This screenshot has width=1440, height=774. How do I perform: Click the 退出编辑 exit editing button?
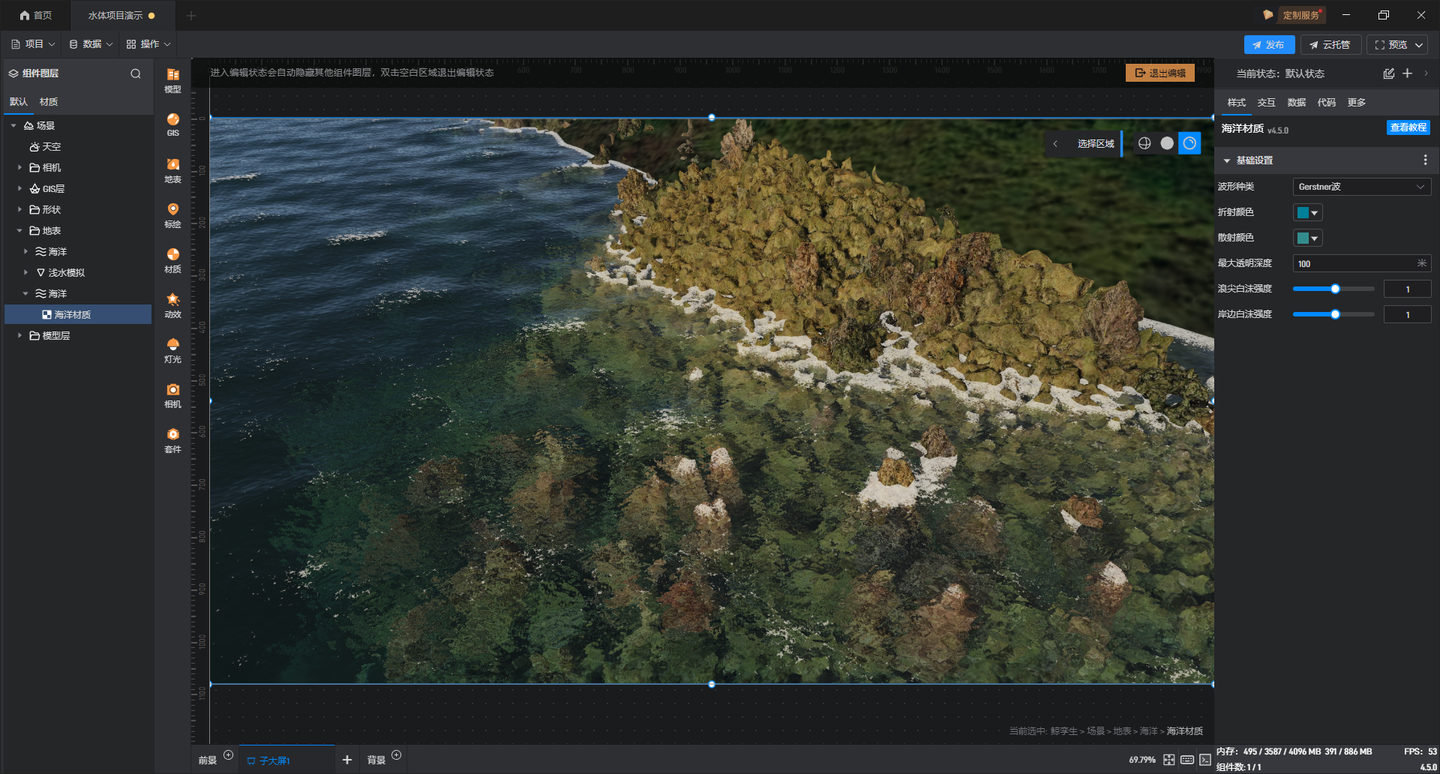pos(1160,73)
